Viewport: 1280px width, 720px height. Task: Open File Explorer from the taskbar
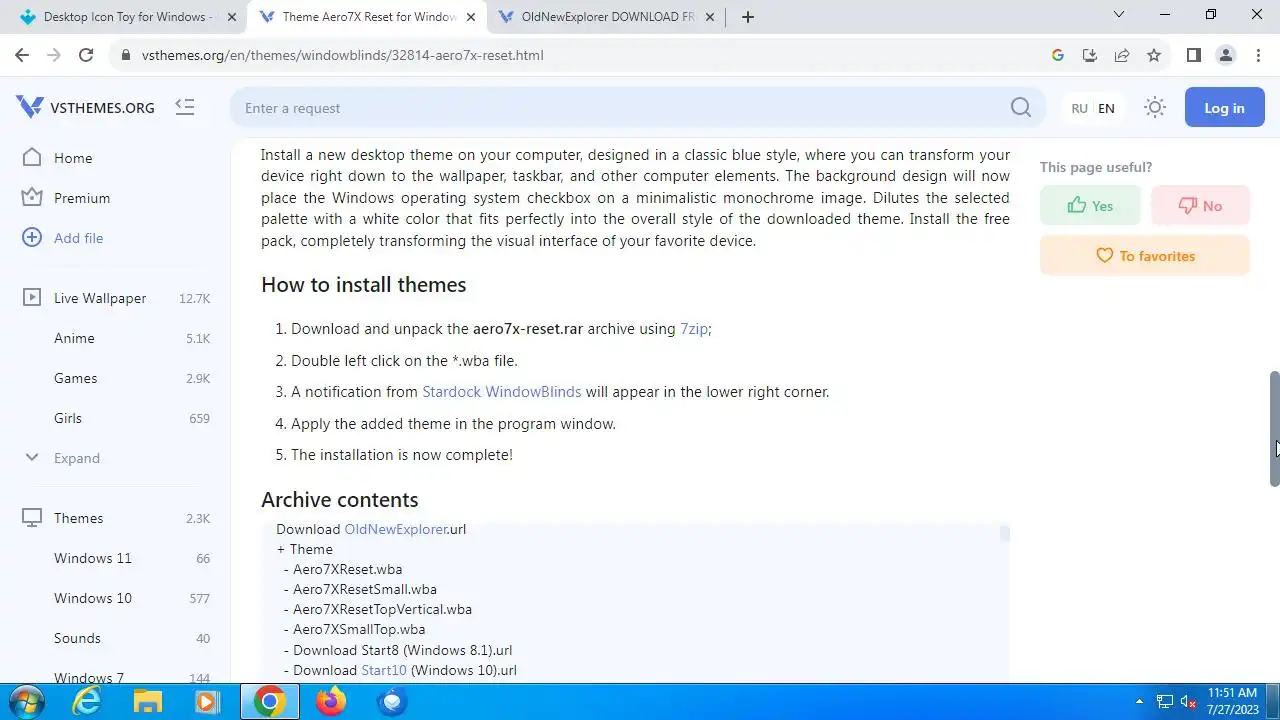click(147, 702)
